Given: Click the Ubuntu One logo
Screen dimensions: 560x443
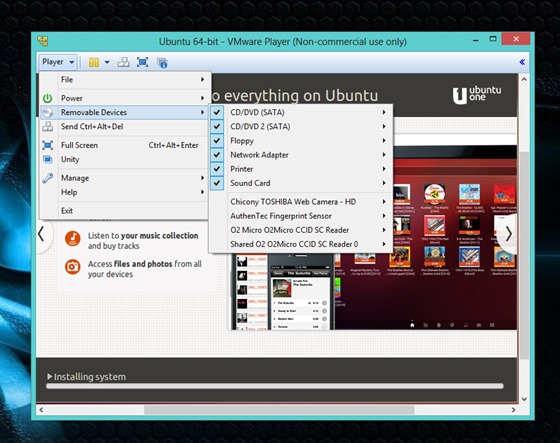Looking at the screenshot, I should pos(477,95).
